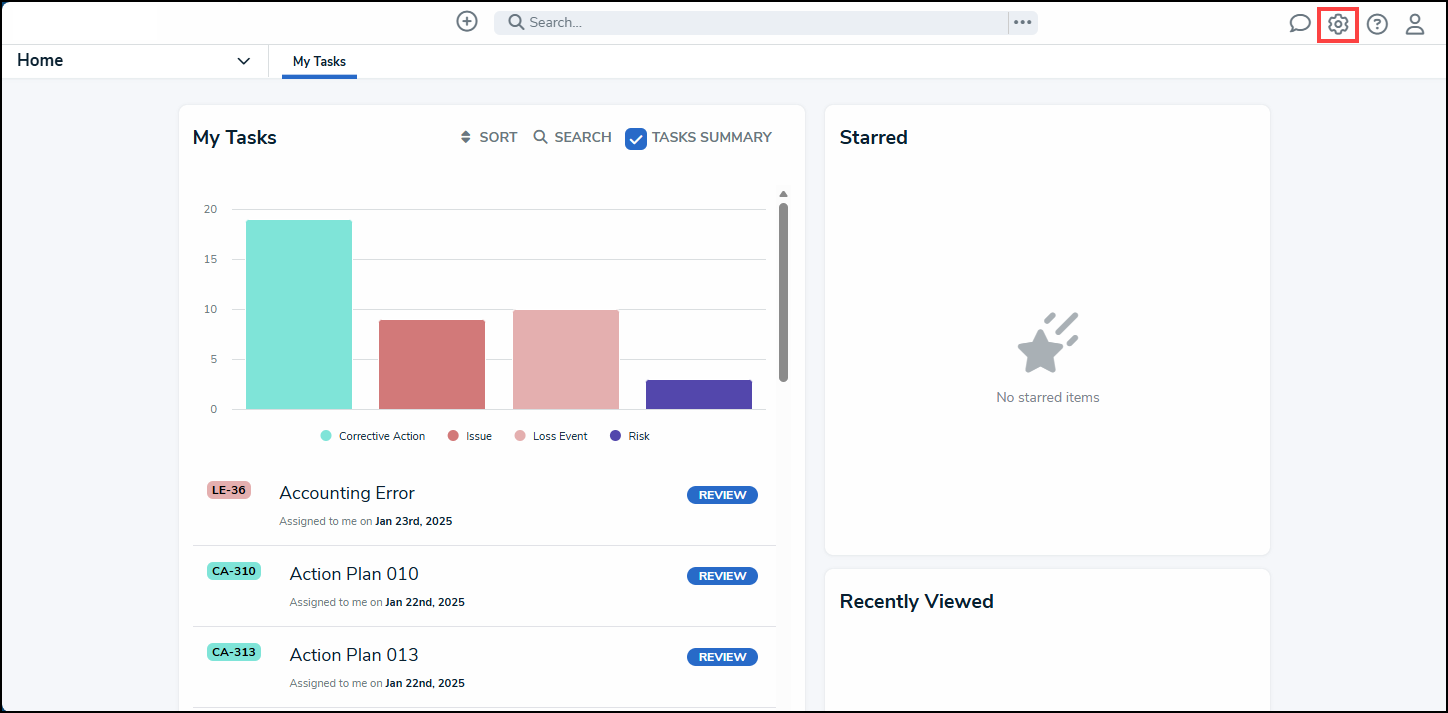Open the Home application menu
The height and width of the screenshot is (713, 1448).
pyautogui.click(x=134, y=61)
